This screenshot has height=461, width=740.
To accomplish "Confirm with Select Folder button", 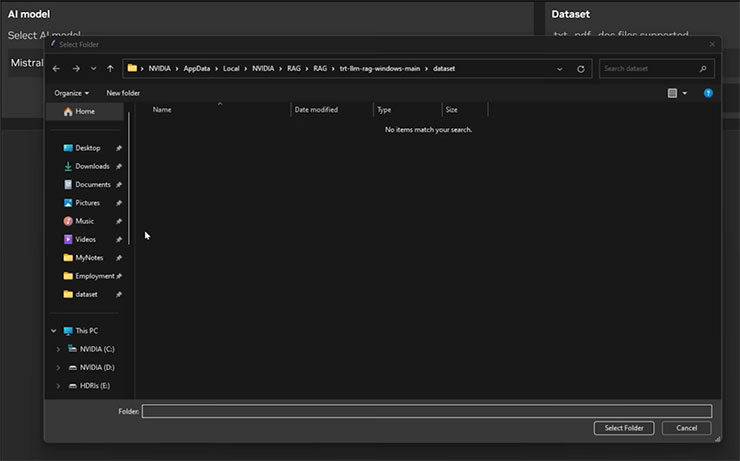I will pos(624,428).
